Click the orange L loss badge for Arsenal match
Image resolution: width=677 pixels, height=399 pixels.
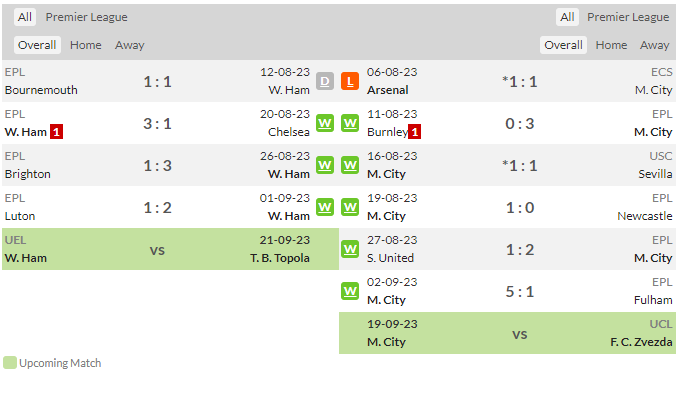tap(350, 81)
